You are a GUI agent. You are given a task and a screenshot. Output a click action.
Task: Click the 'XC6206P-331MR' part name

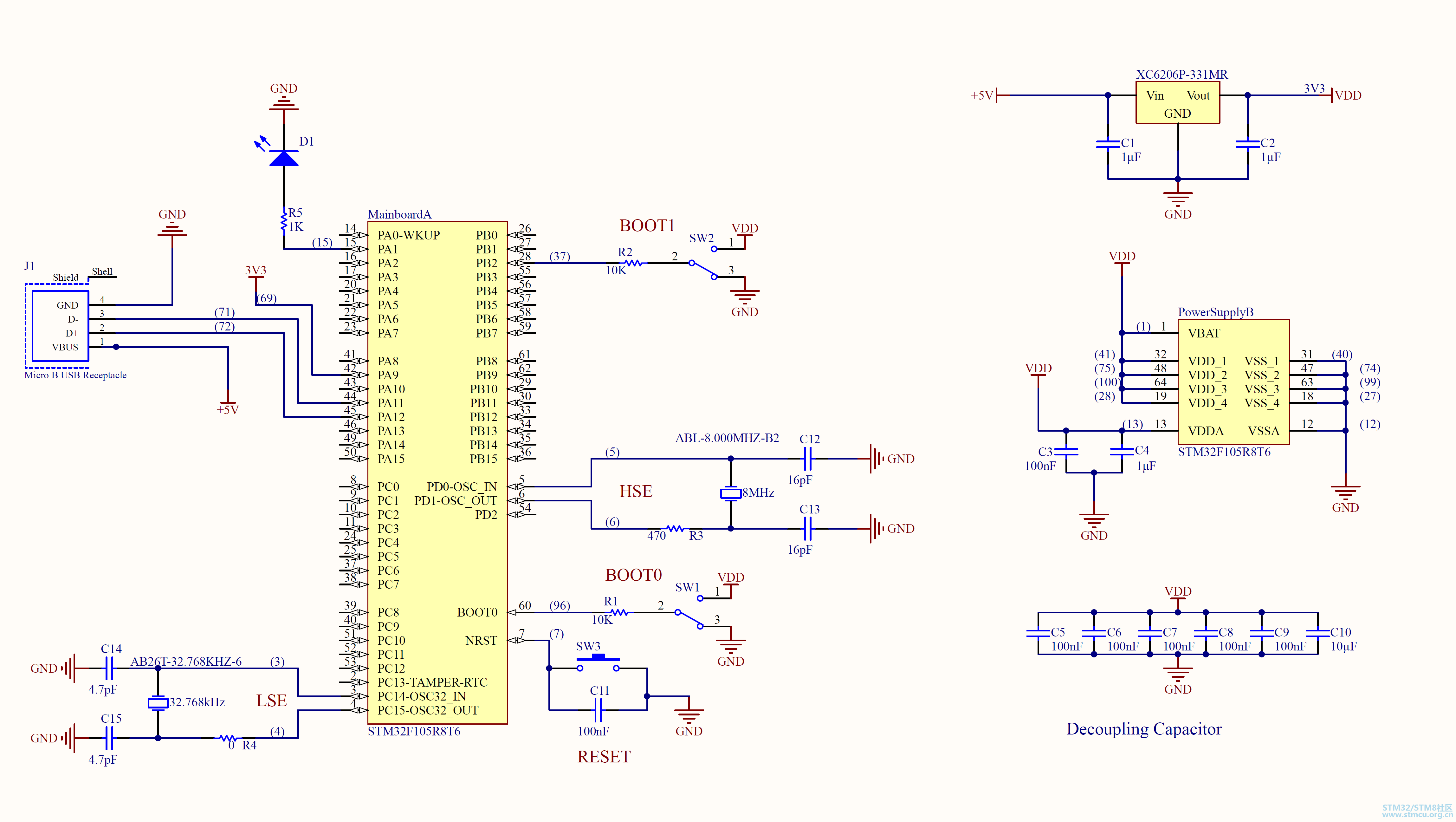pos(1182,74)
